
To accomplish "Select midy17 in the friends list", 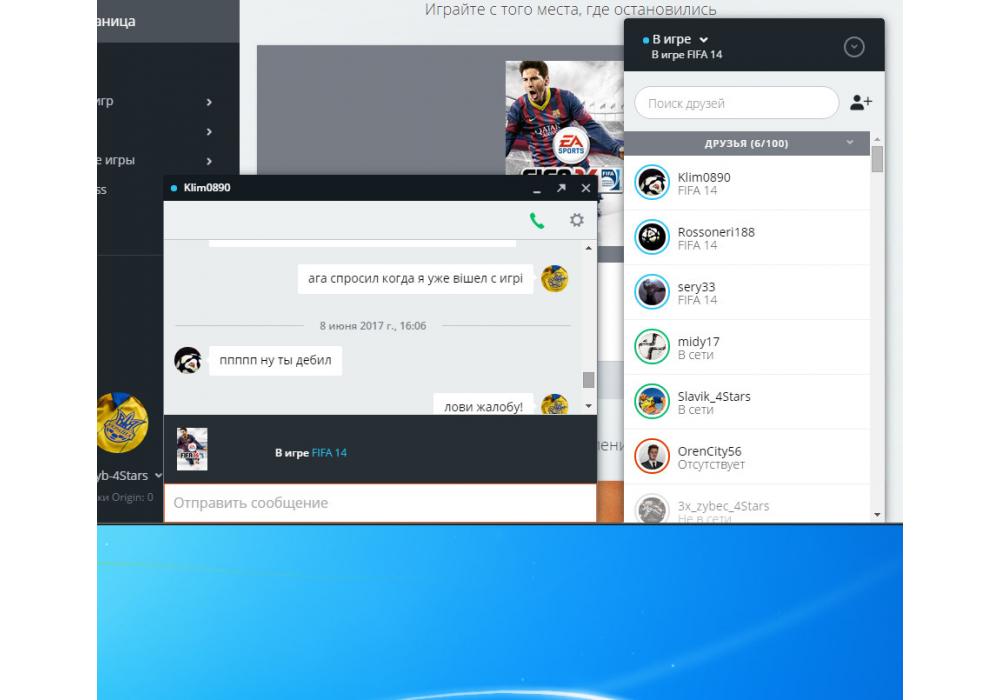I will [698, 347].
